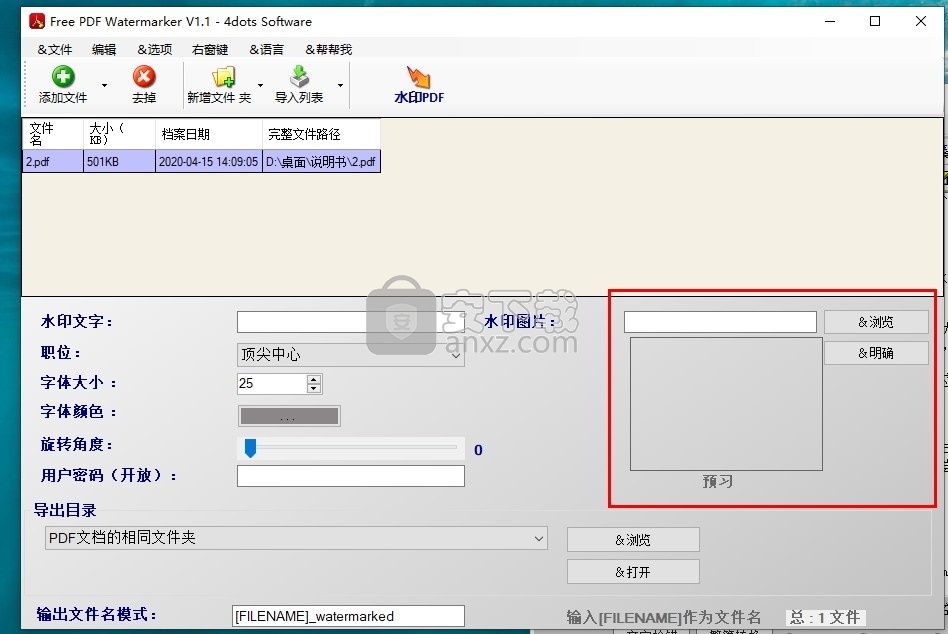
Task: Open the 语言 language menu
Action: point(266,49)
